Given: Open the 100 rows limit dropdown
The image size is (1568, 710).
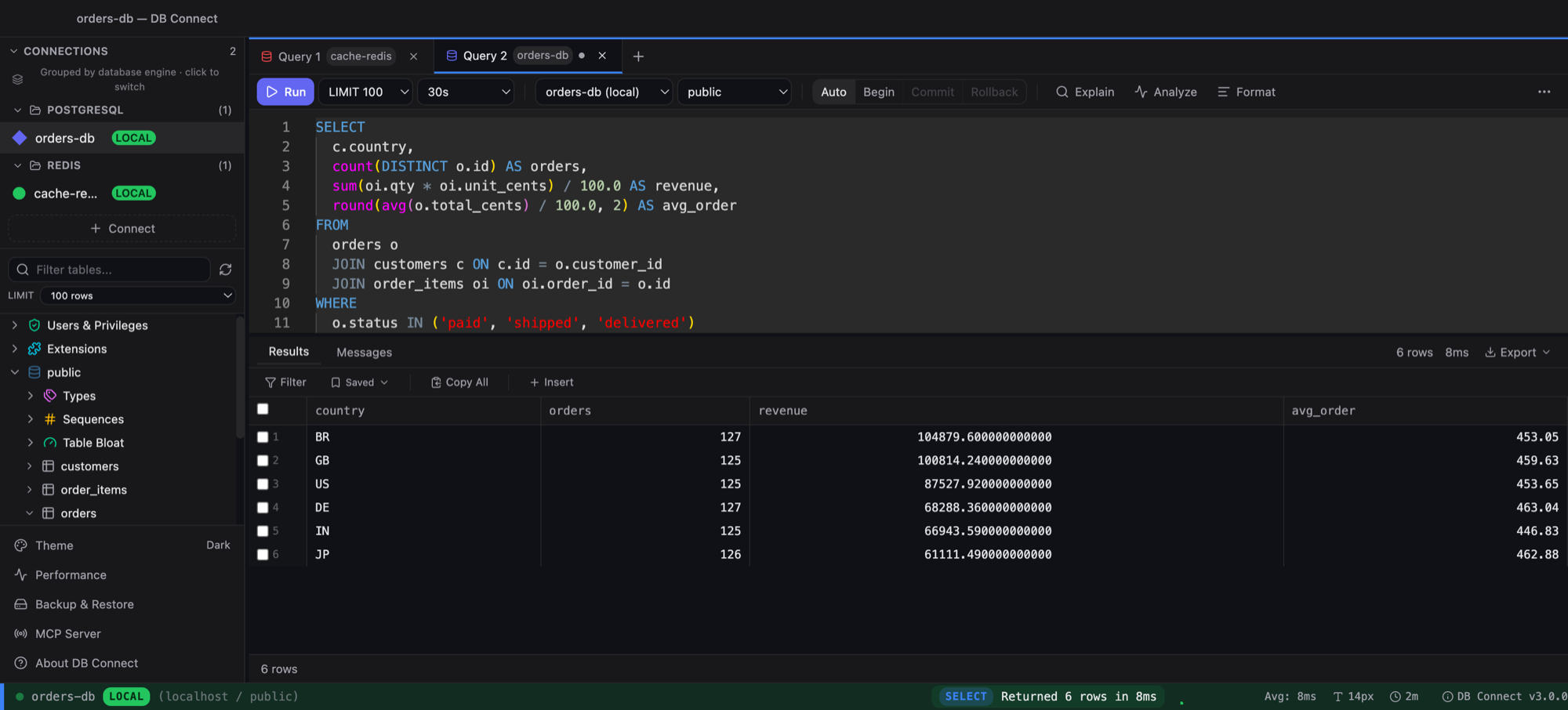Looking at the screenshot, I should pyautogui.click(x=138, y=295).
